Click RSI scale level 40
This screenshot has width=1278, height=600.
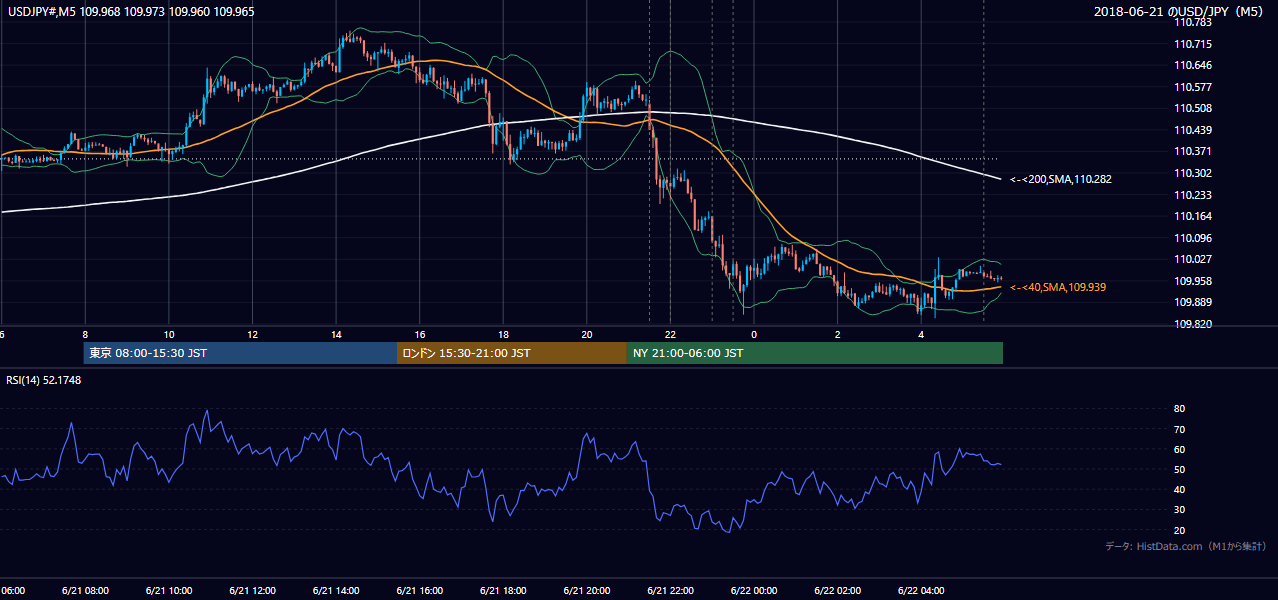pyautogui.click(x=1180, y=489)
